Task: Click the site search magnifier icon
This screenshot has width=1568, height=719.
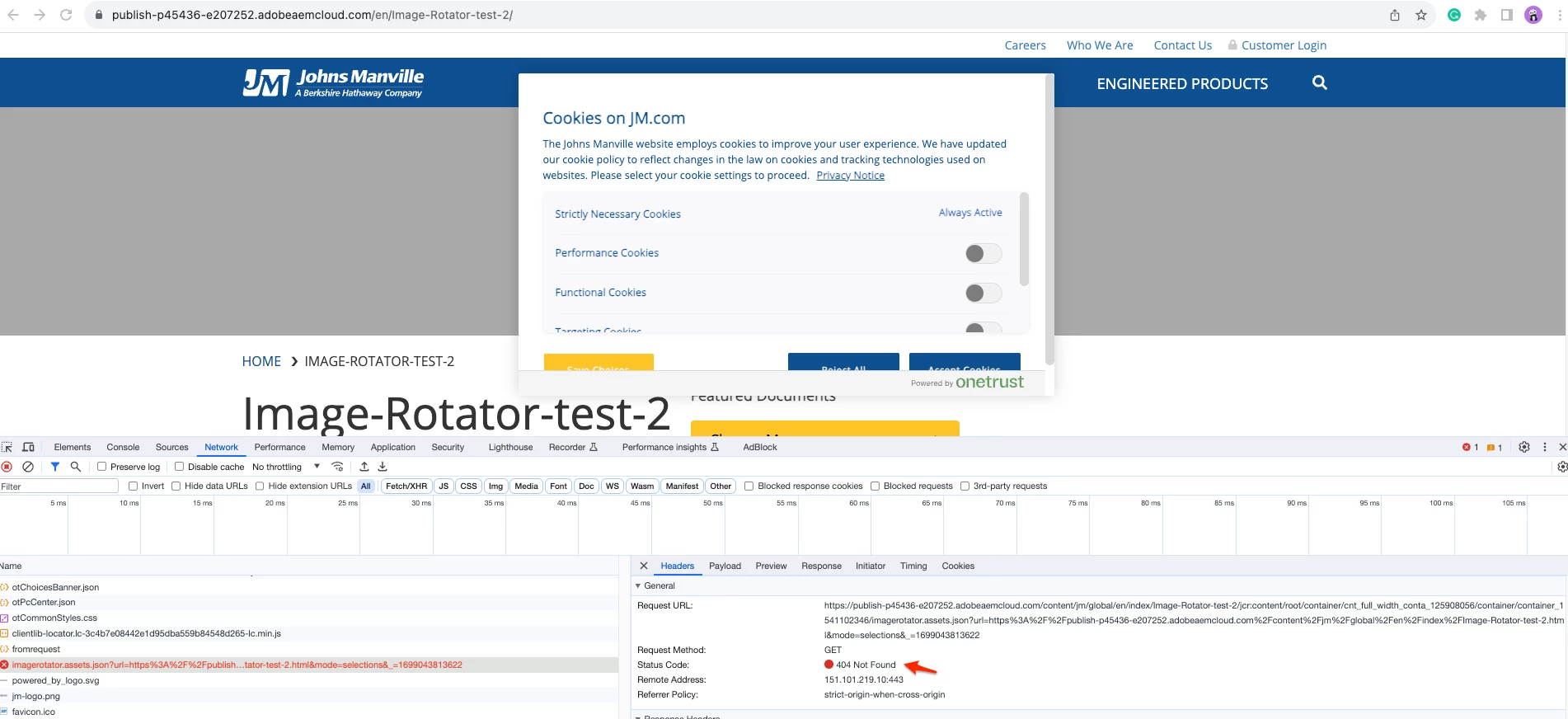Action: [x=1320, y=82]
